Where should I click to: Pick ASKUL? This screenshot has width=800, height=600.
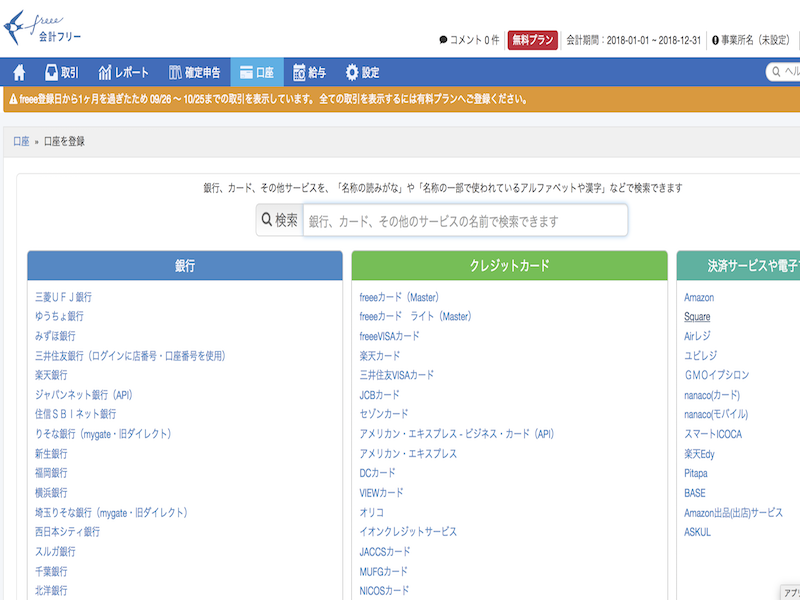[697, 532]
